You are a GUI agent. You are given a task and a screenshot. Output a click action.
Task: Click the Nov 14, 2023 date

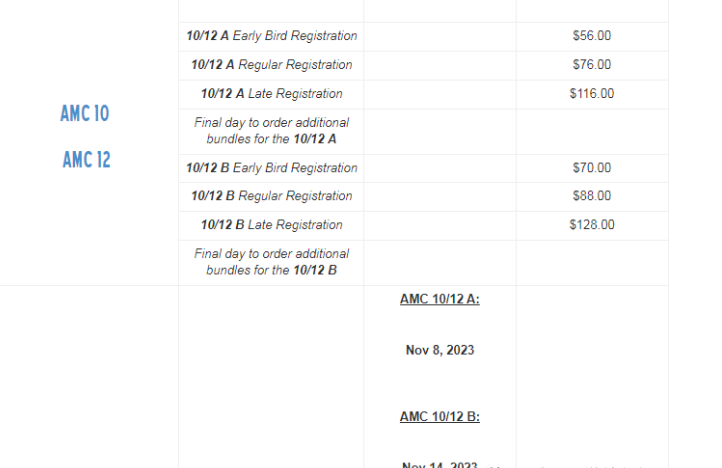click(440, 464)
